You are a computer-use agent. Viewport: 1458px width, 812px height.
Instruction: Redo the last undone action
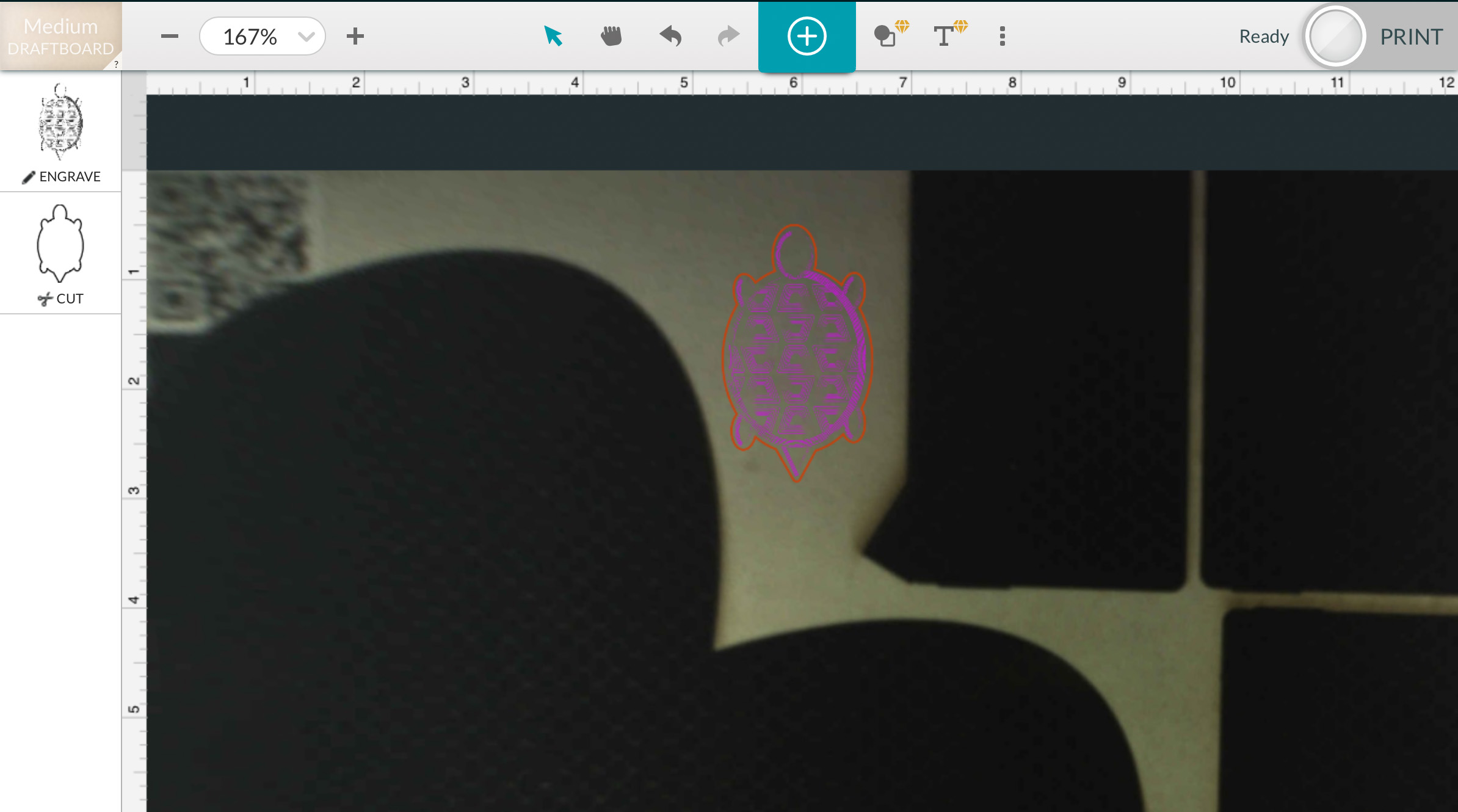coord(728,36)
